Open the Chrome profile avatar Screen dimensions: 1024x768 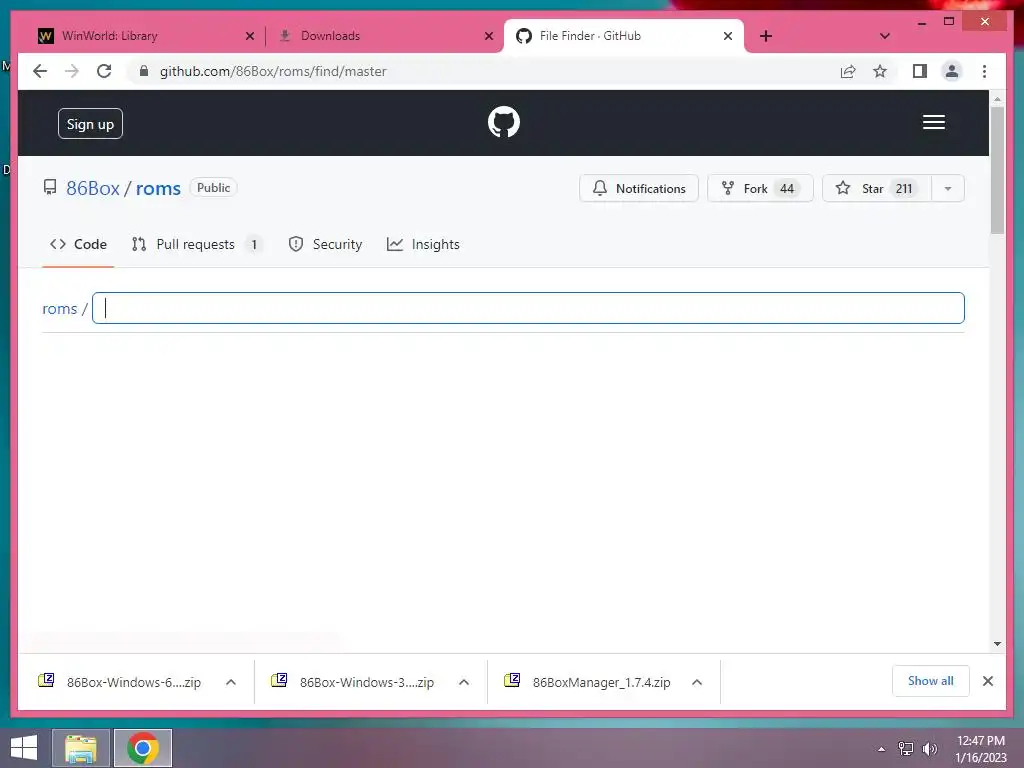[952, 71]
